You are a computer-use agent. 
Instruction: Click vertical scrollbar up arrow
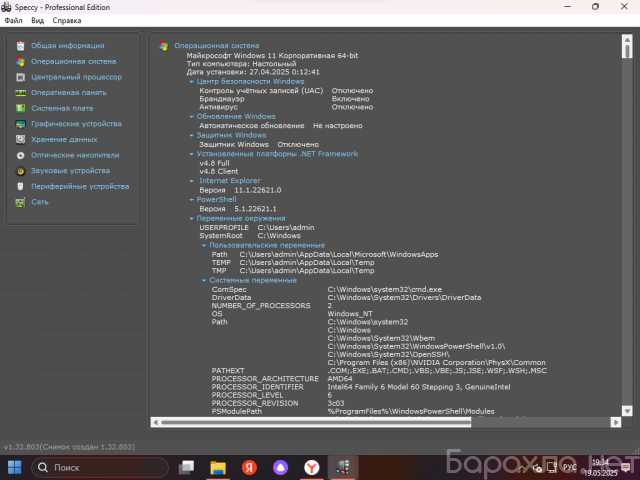(x=627, y=40)
